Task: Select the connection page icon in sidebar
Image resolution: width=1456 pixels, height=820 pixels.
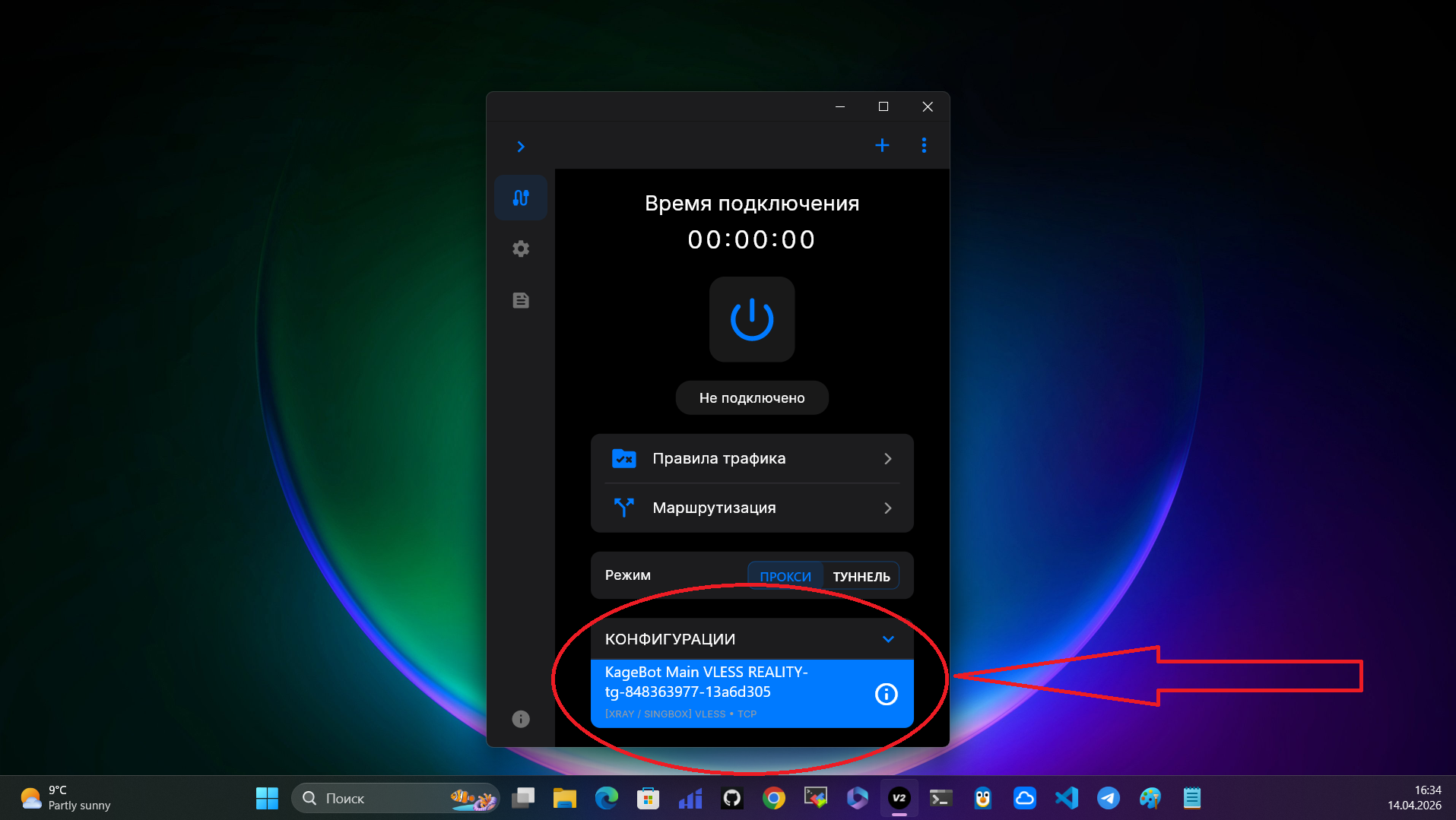Action: [x=520, y=197]
